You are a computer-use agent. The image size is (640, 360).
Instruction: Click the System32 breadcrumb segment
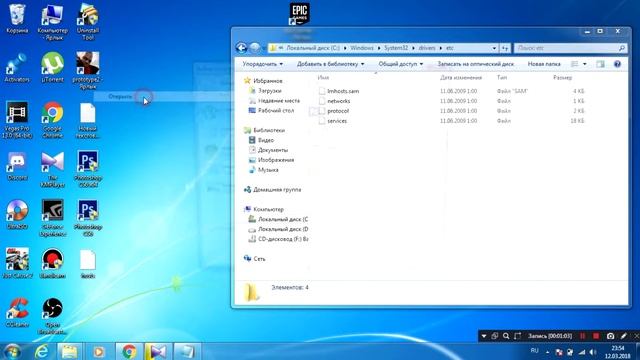pyautogui.click(x=396, y=48)
